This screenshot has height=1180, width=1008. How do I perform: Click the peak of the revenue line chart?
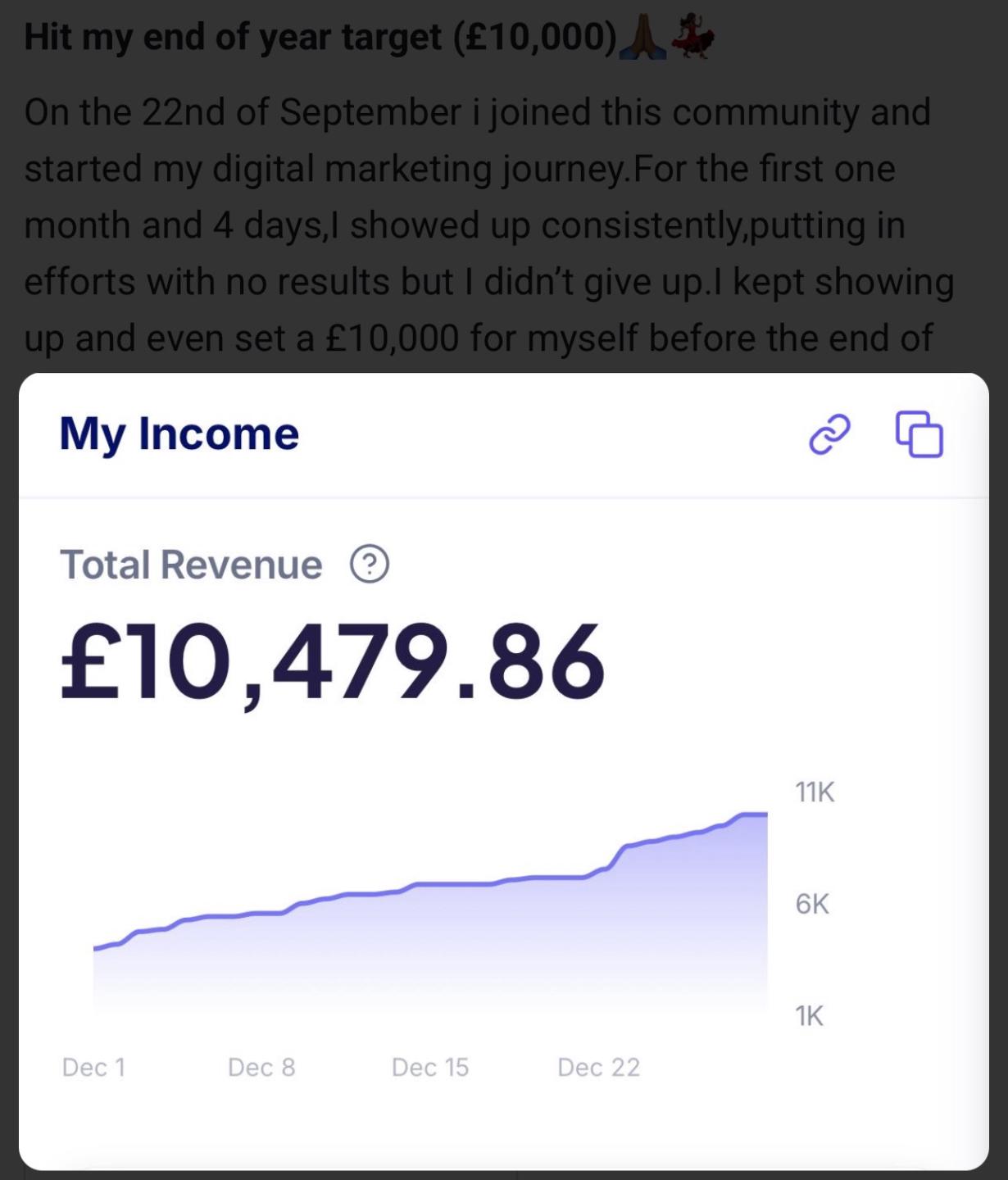tap(754, 815)
